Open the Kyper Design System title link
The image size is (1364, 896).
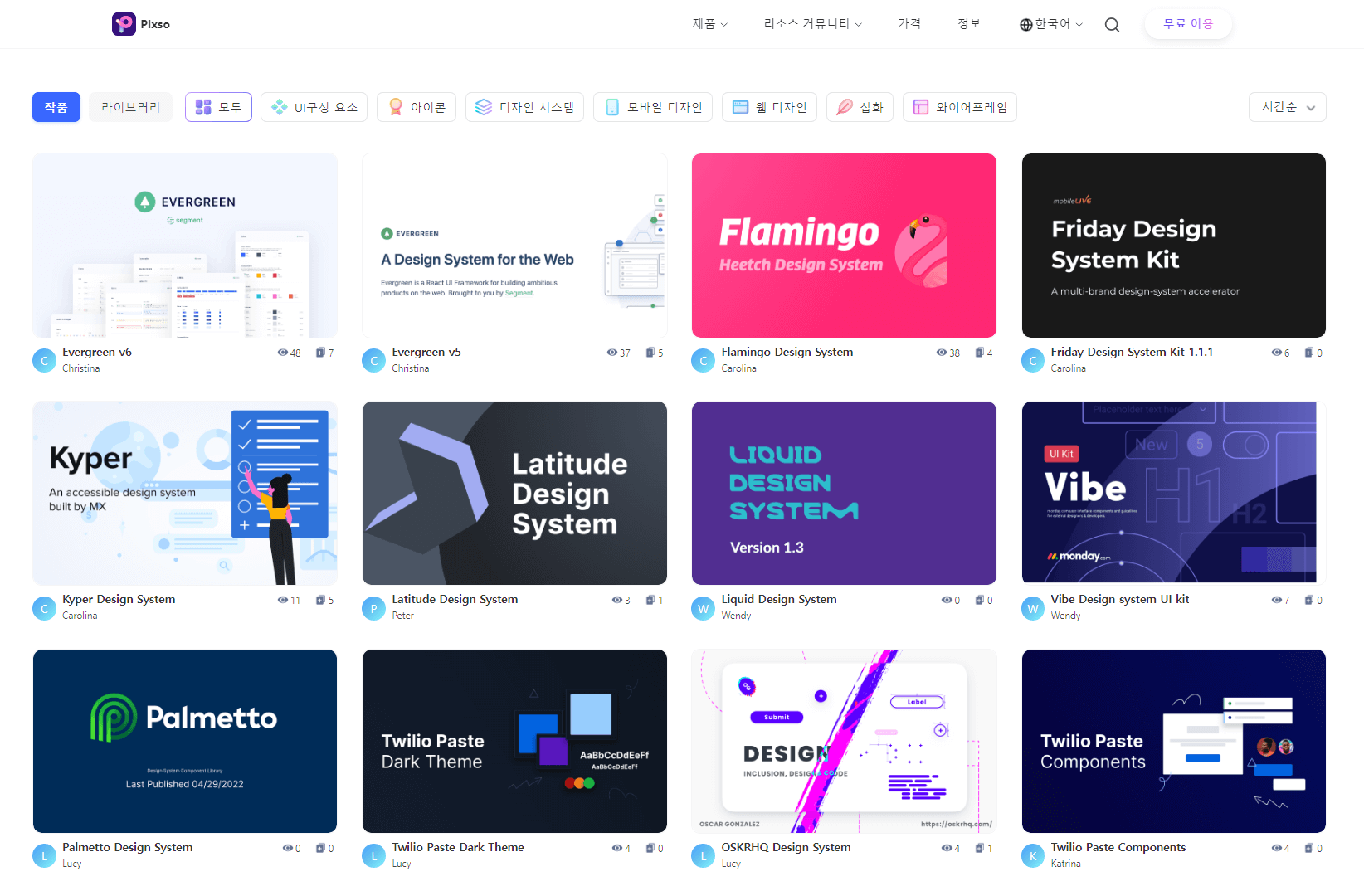[x=119, y=599]
